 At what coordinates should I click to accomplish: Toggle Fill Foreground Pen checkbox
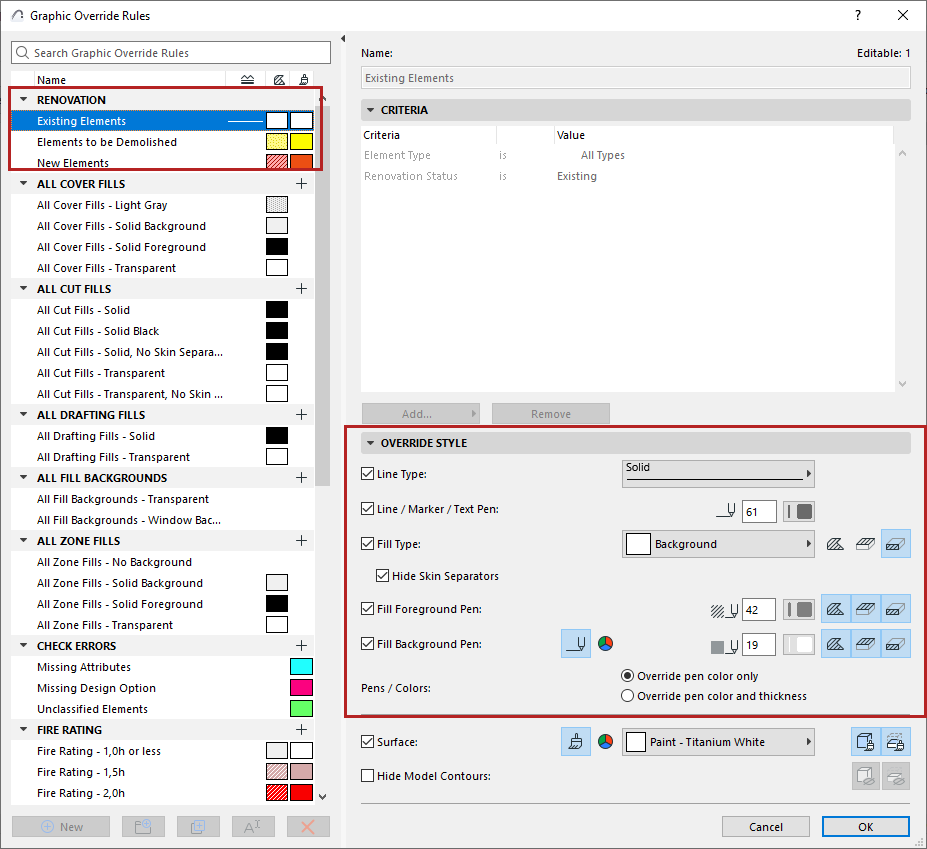(368, 608)
